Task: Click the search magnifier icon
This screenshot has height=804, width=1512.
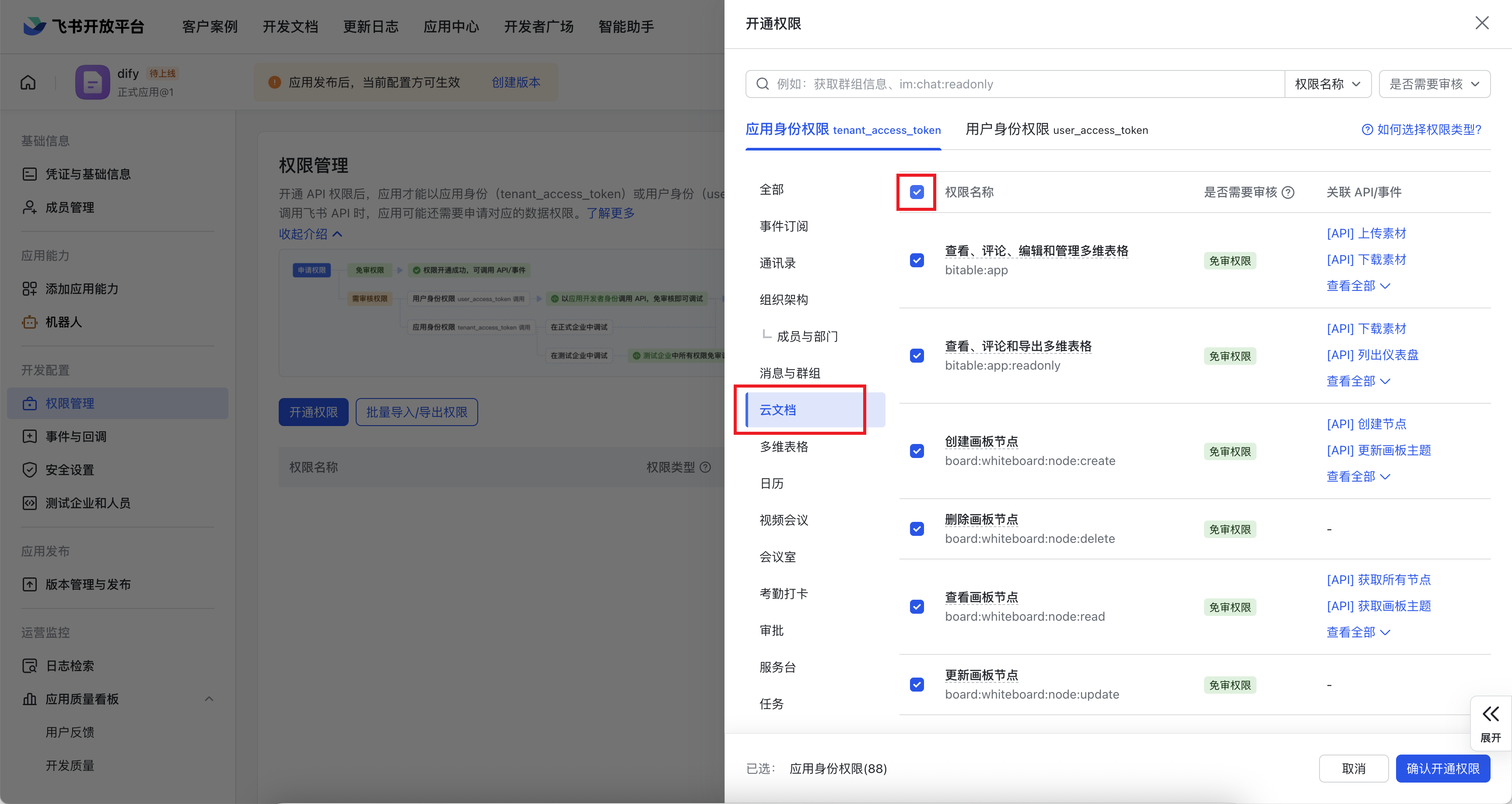Action: click(x=763, y=84)
